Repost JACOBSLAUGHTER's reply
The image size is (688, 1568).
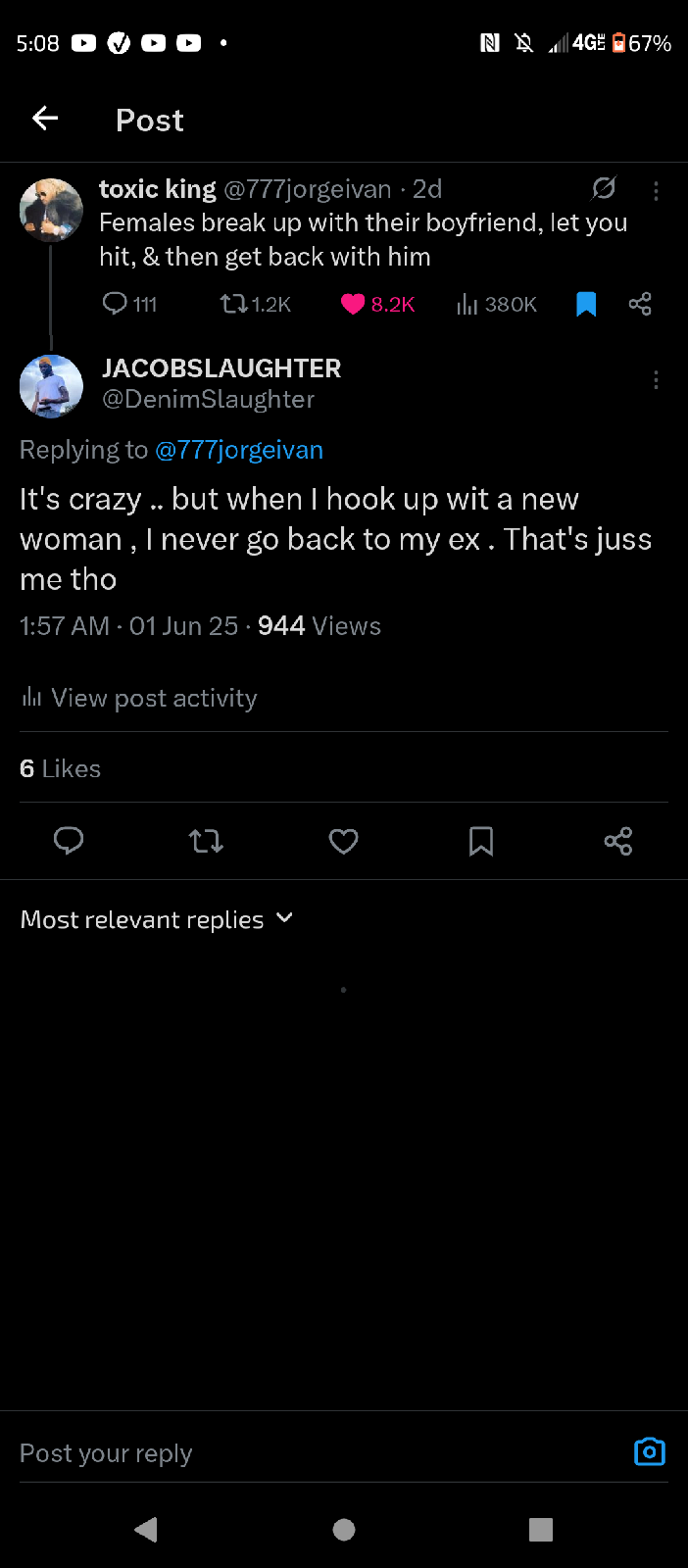pos(206,841)
